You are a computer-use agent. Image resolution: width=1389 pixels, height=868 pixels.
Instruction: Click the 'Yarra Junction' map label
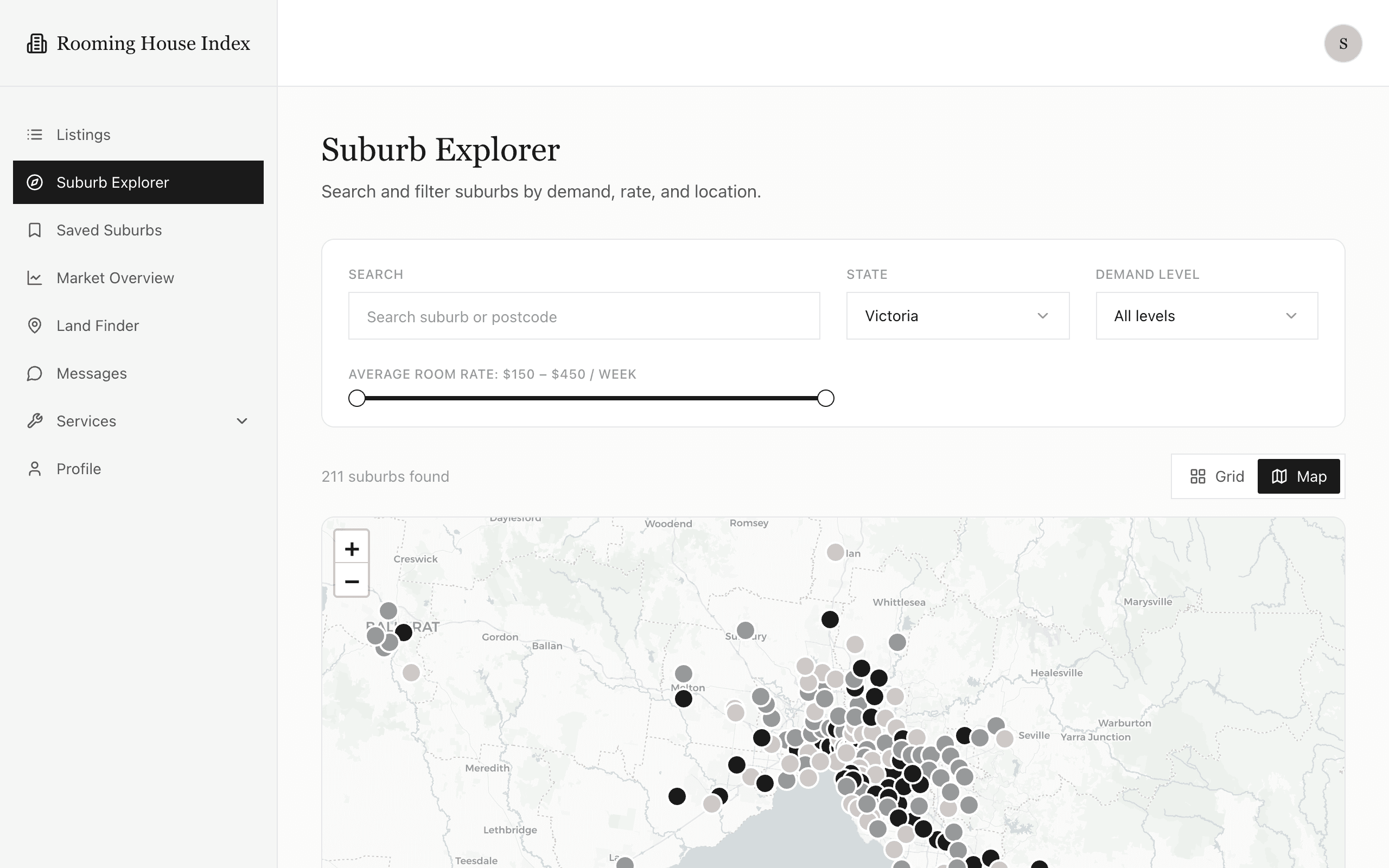(1095, 737)
